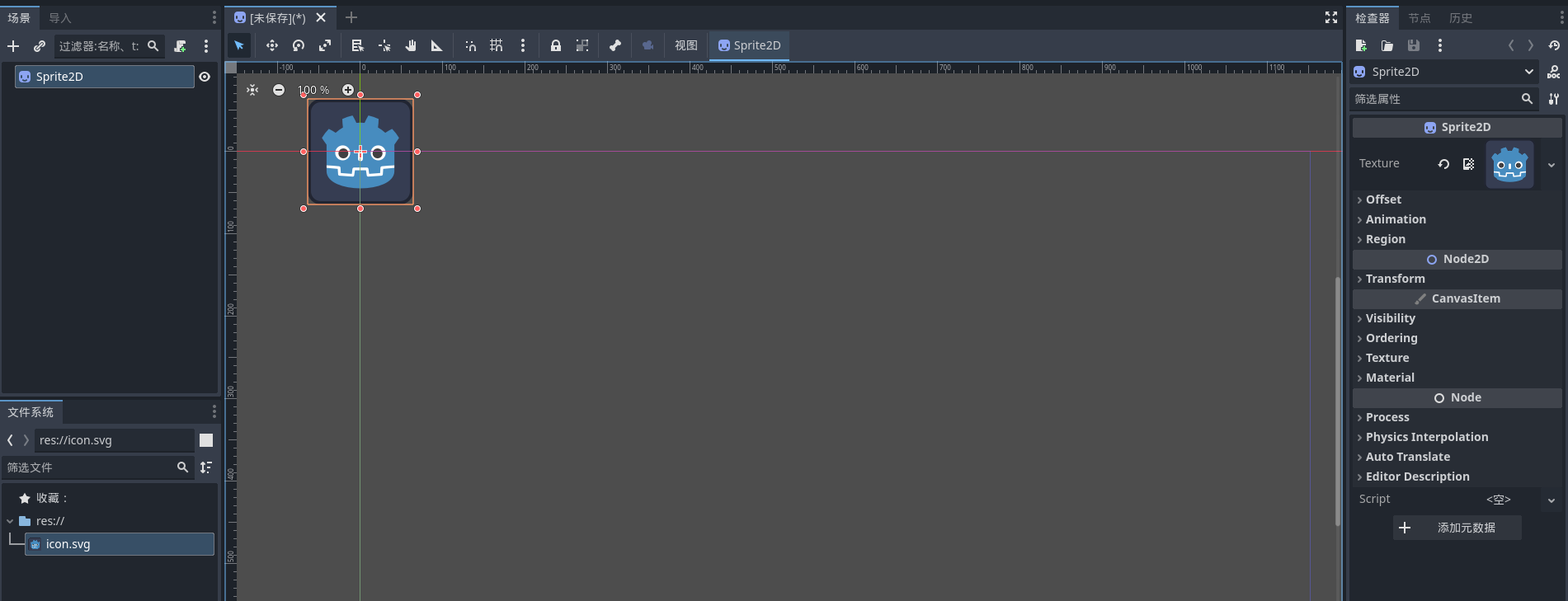Center the view in the viewport
The height and width of the screenshot is (601, 1568).
click(252, 90)
